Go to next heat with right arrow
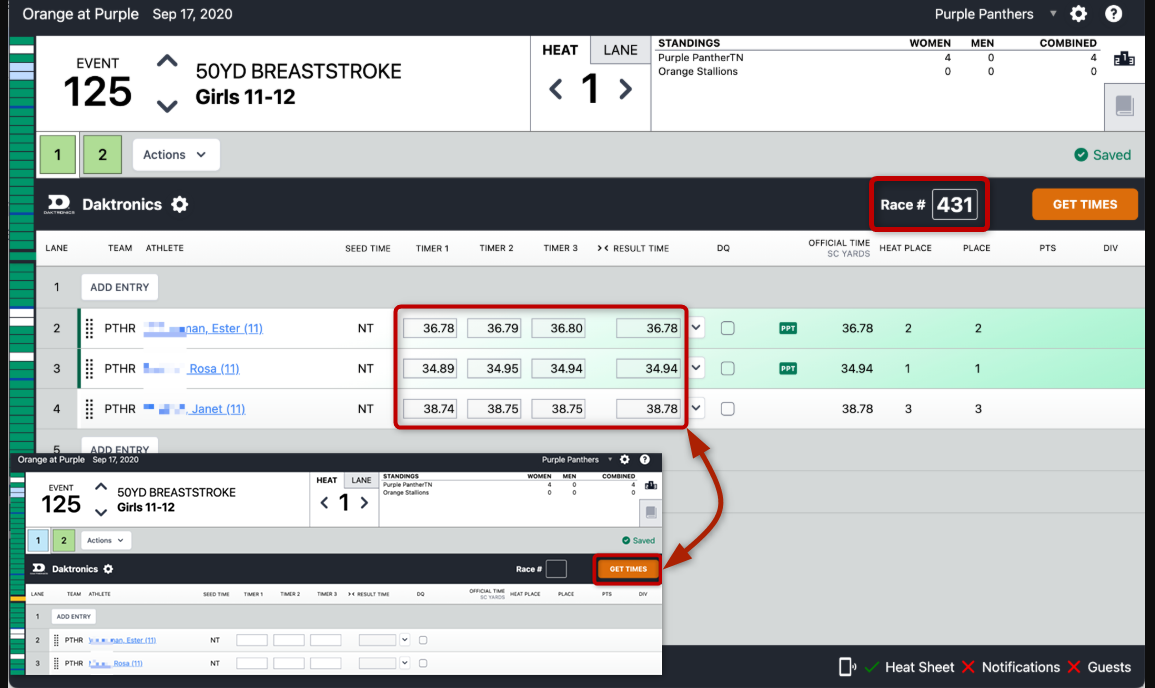 pos(626,89)
